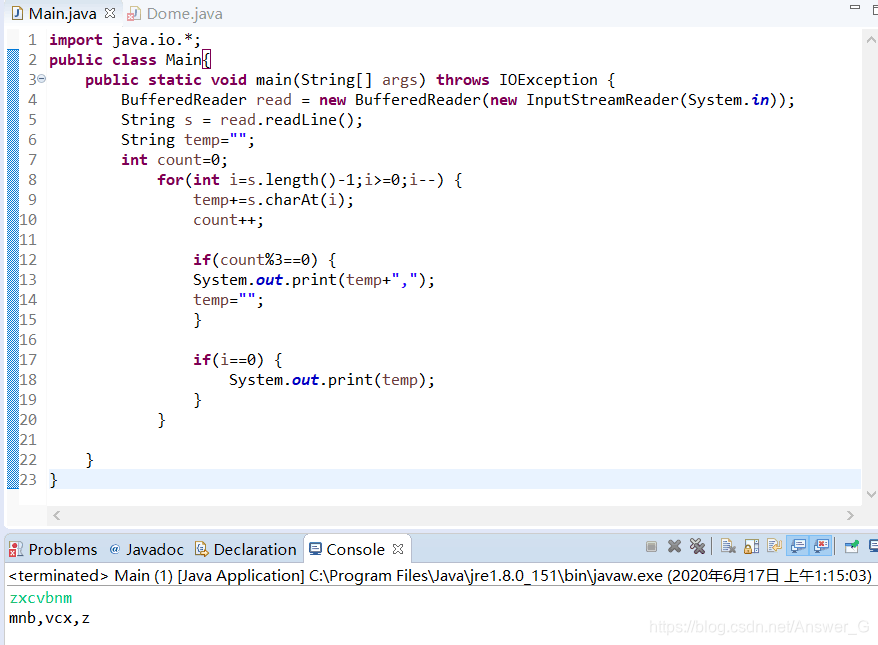Toggle show console on standard error

821,546
